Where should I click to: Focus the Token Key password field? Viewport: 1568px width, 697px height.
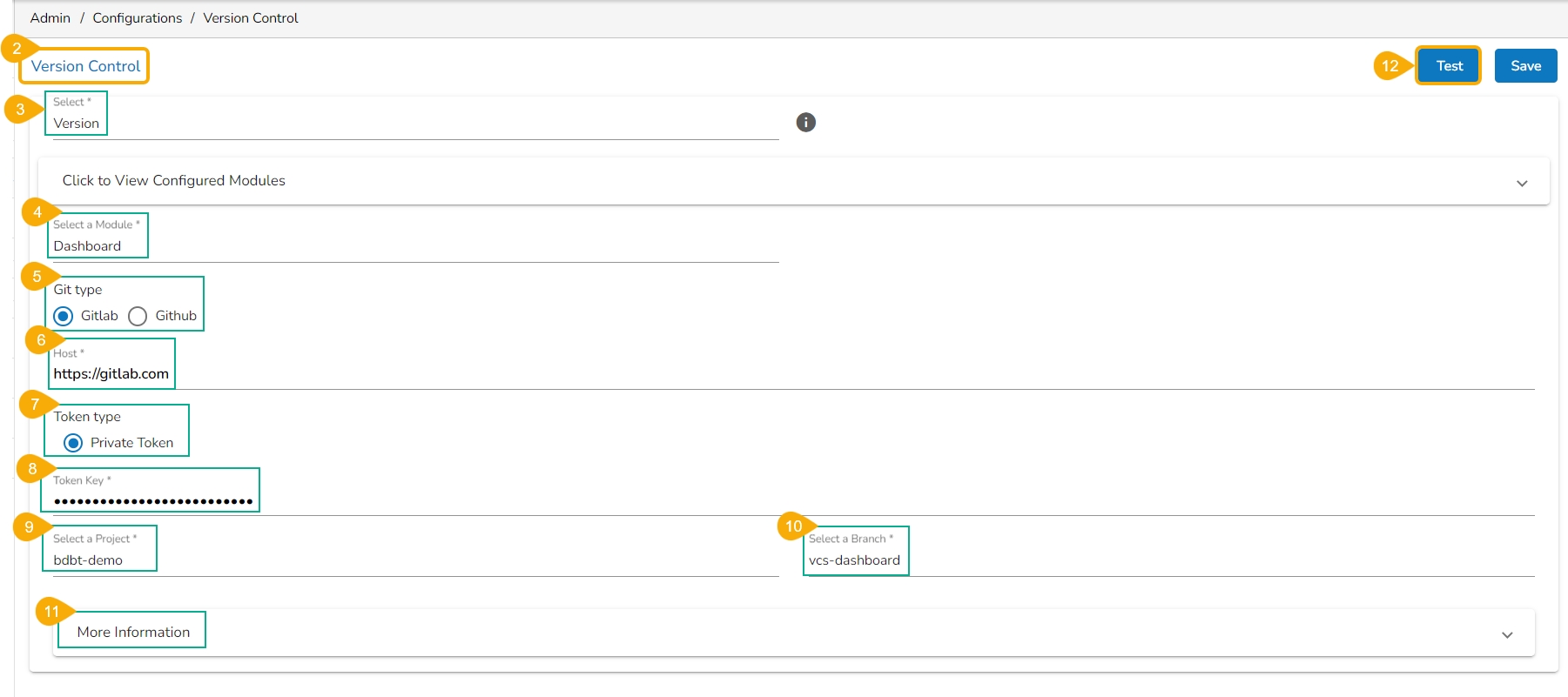pos(784,501)
